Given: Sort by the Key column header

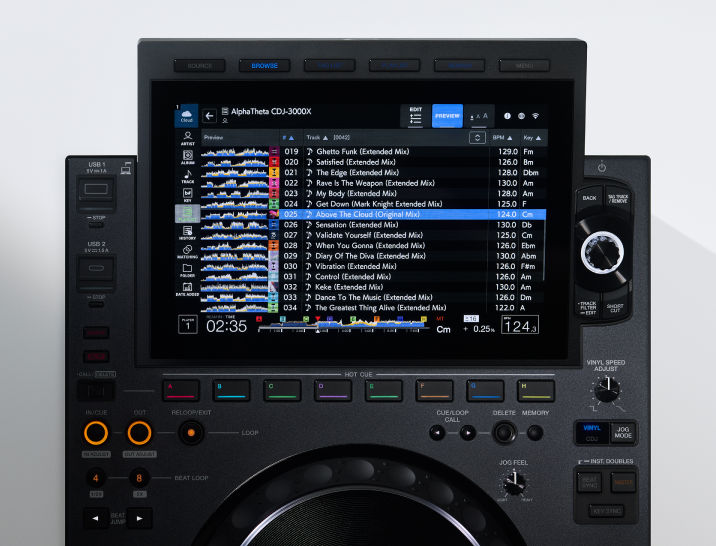Looking at the screenshot, I should (x=532, y=137).
